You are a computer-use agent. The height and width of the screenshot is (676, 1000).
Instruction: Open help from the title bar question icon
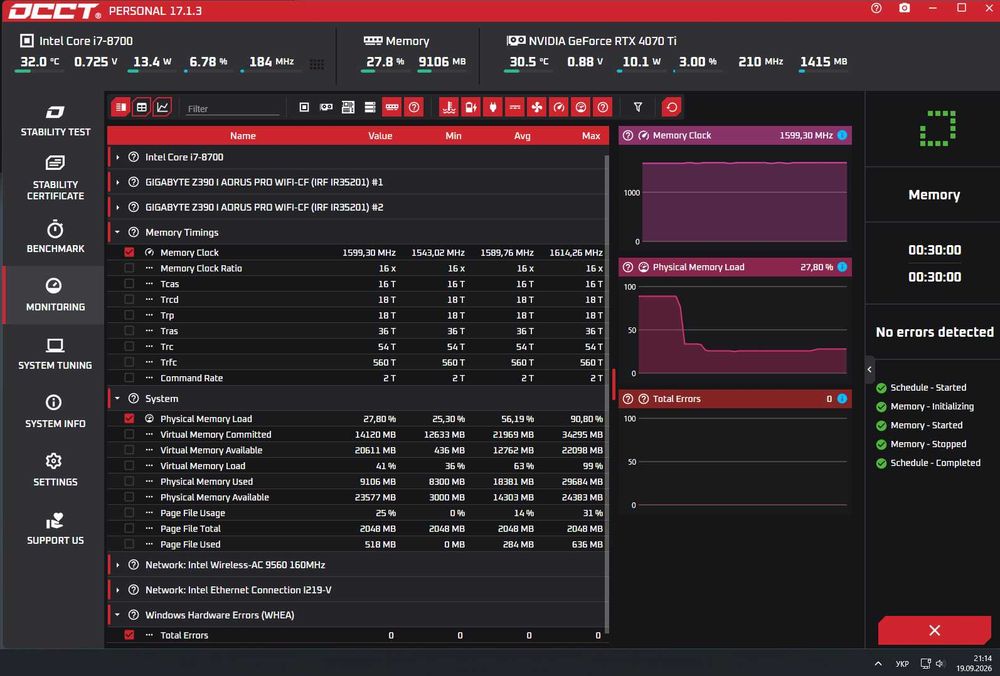[x=876, y=8]
